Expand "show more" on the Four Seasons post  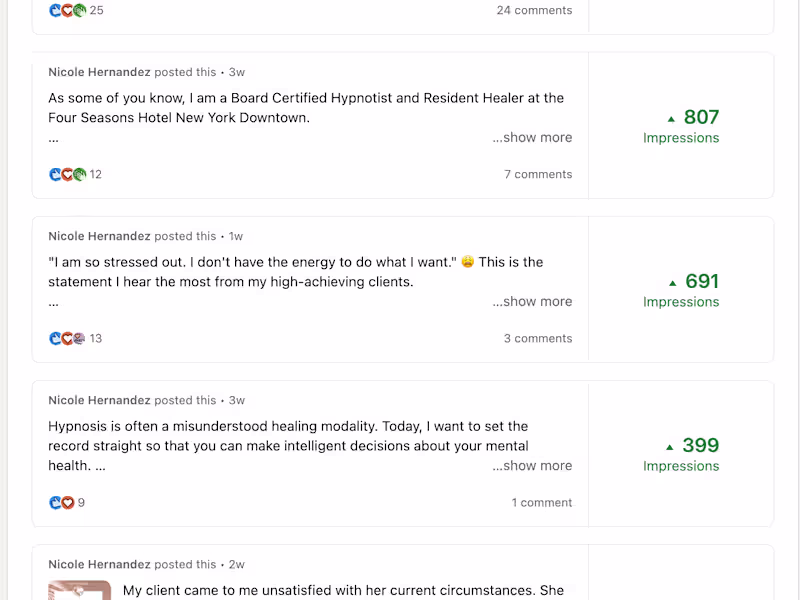point(532,138)
